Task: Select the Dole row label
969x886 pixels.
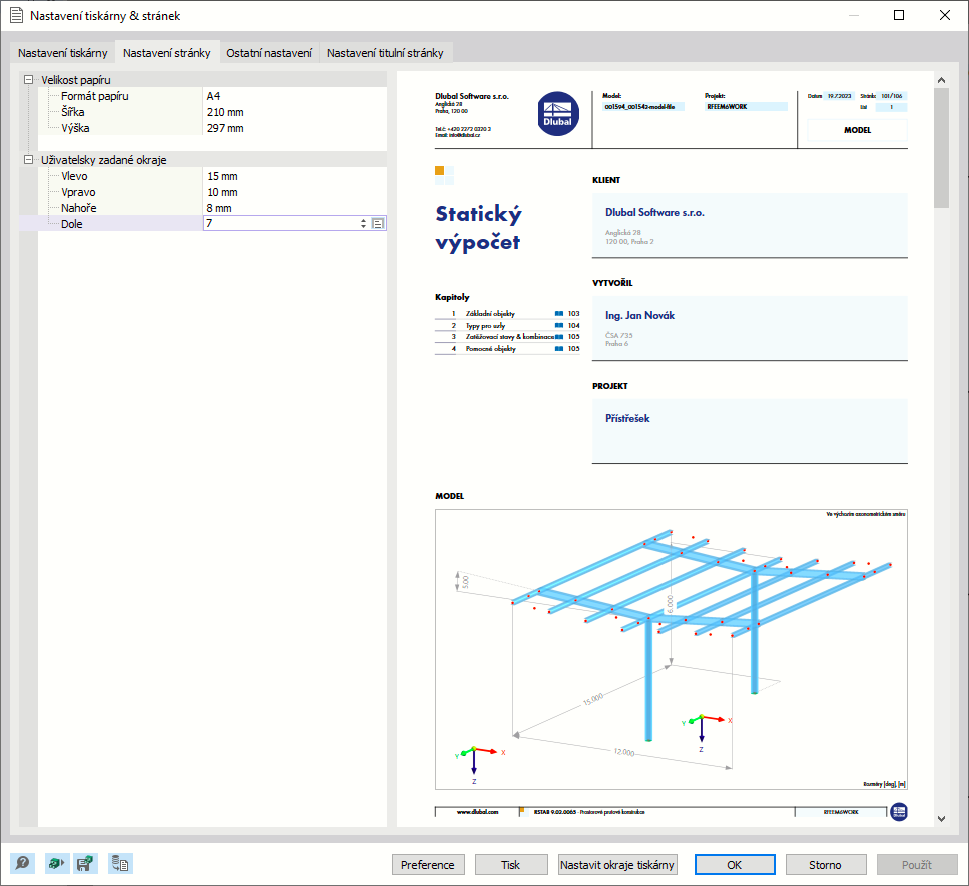Action: pos(72,224)
